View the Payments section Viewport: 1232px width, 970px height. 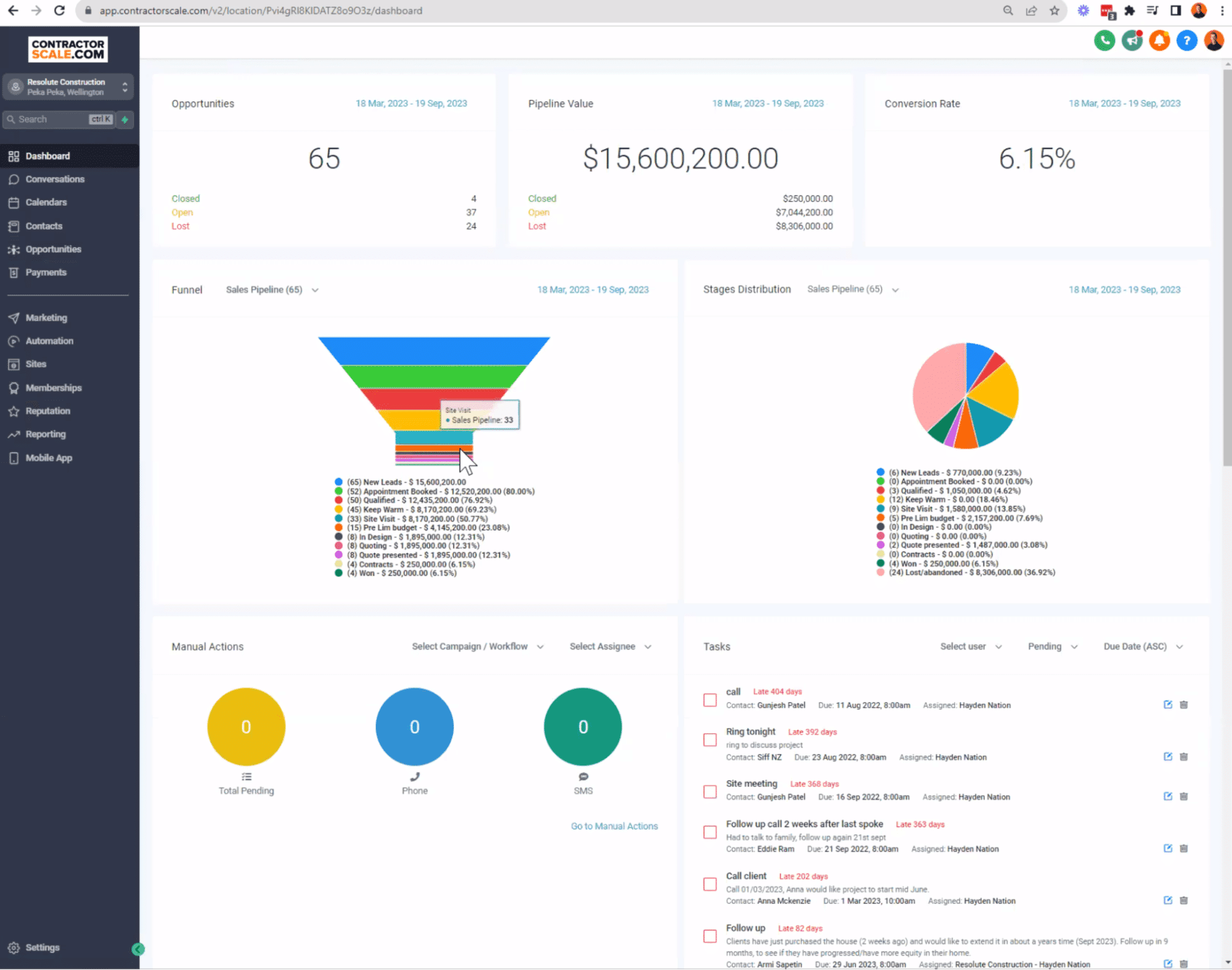coord(46,272)
